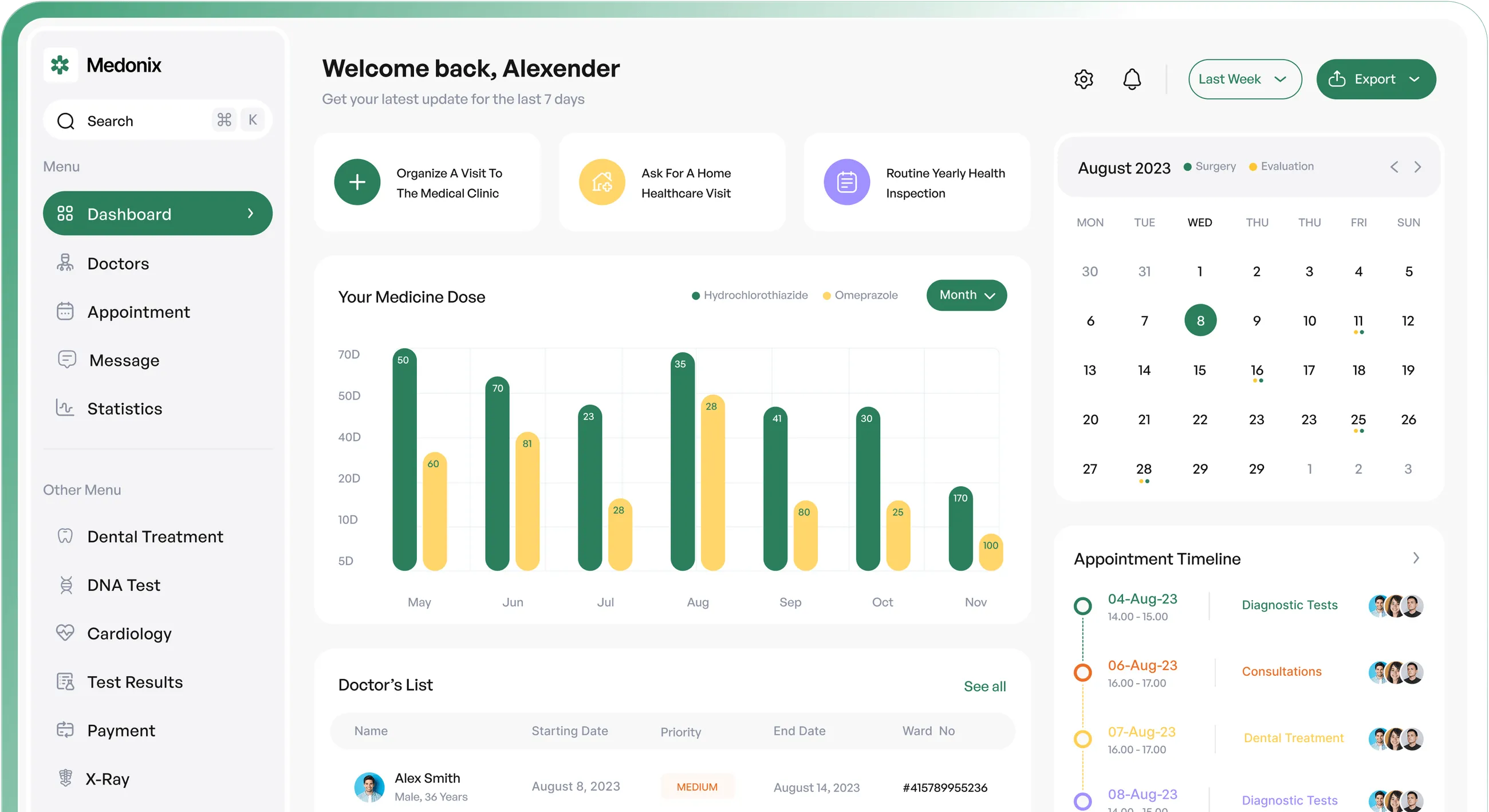The height and width of the screenshot is (812, 1489).
Task: Click the plus icon to organize clinic visit
Action: click(357, 182)
